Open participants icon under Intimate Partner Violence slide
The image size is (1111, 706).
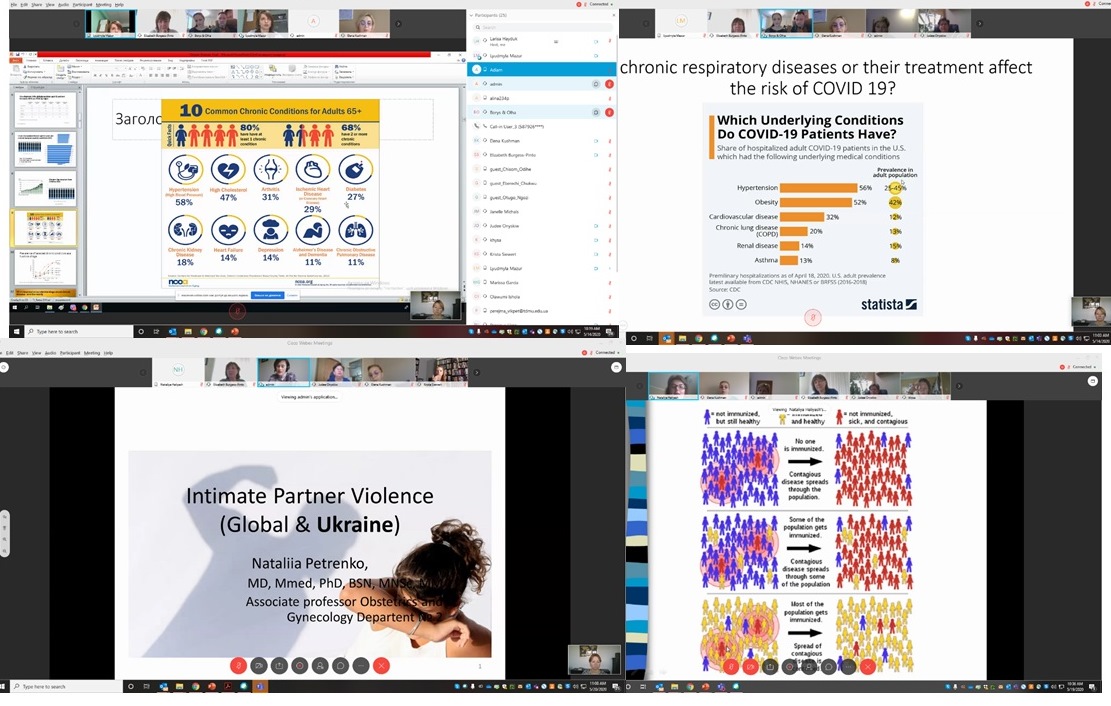(320, 665)
